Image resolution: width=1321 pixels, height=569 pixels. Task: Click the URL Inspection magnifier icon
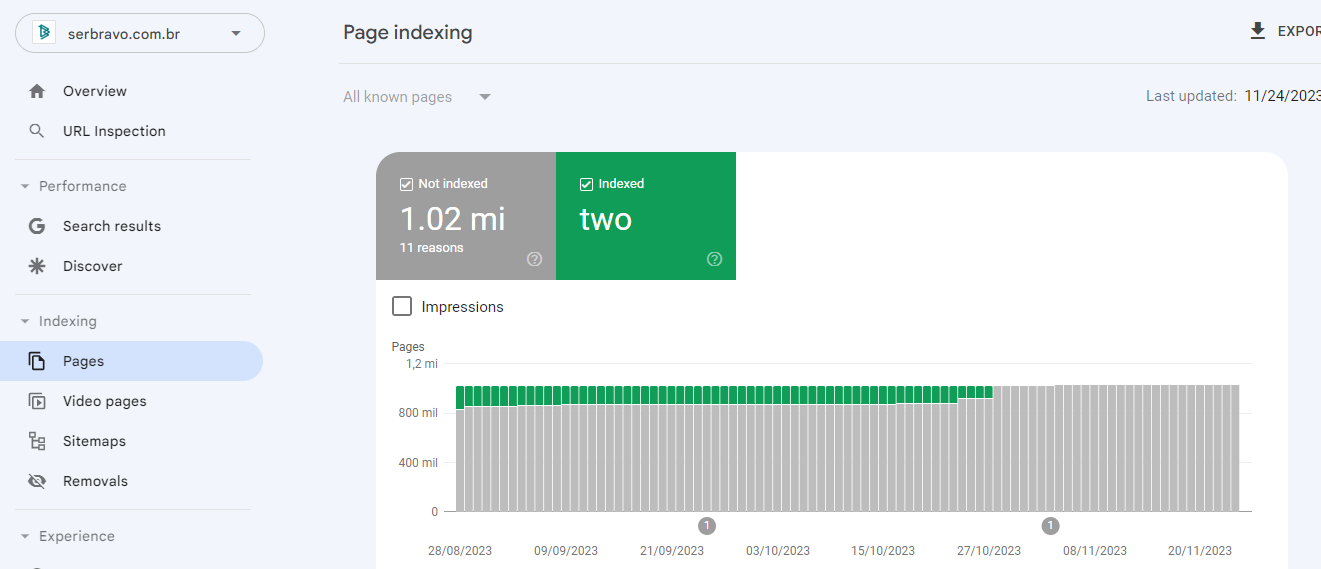pos(37,131)
